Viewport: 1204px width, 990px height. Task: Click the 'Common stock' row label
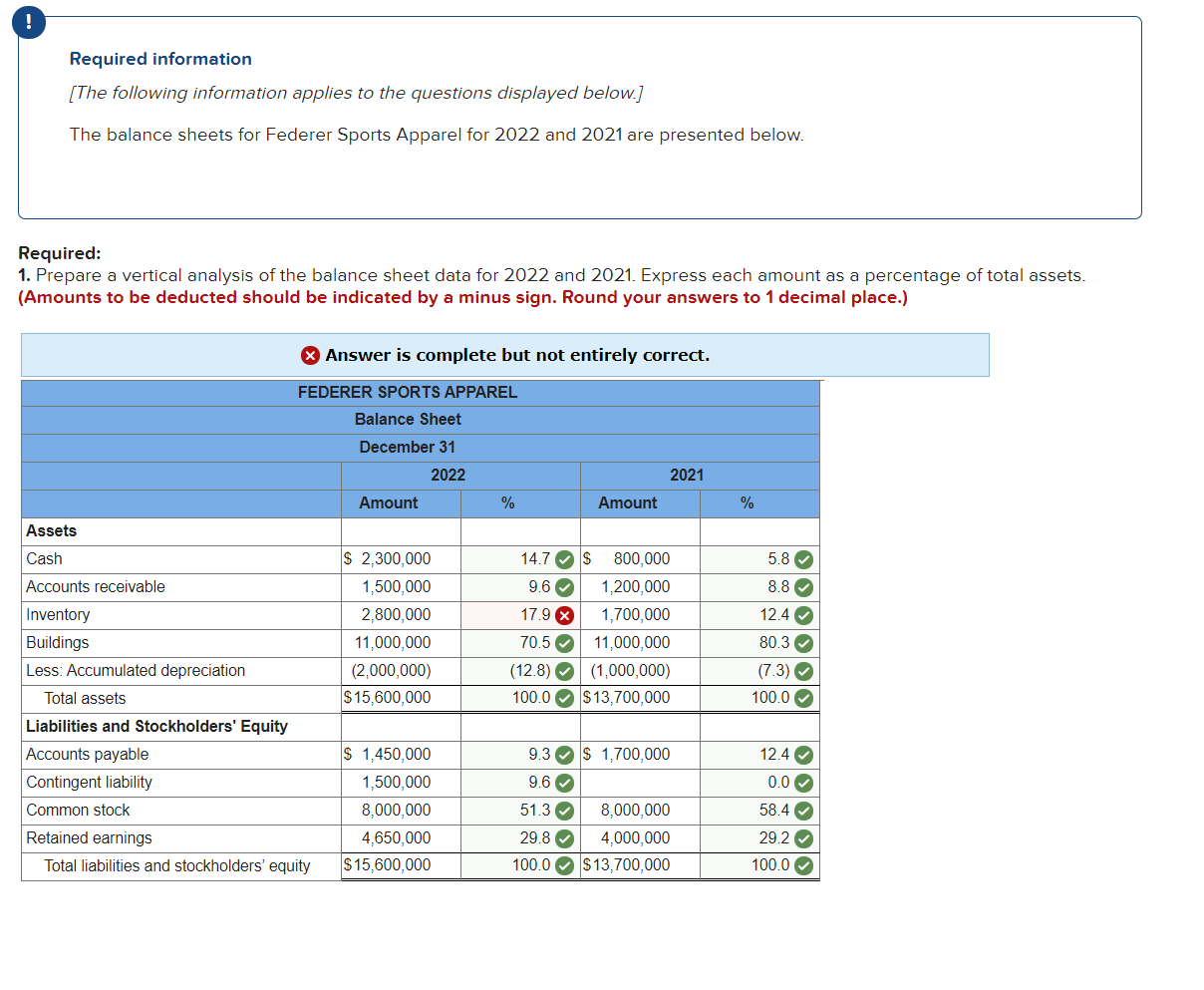pyautogui.click(x=78, y=811)
